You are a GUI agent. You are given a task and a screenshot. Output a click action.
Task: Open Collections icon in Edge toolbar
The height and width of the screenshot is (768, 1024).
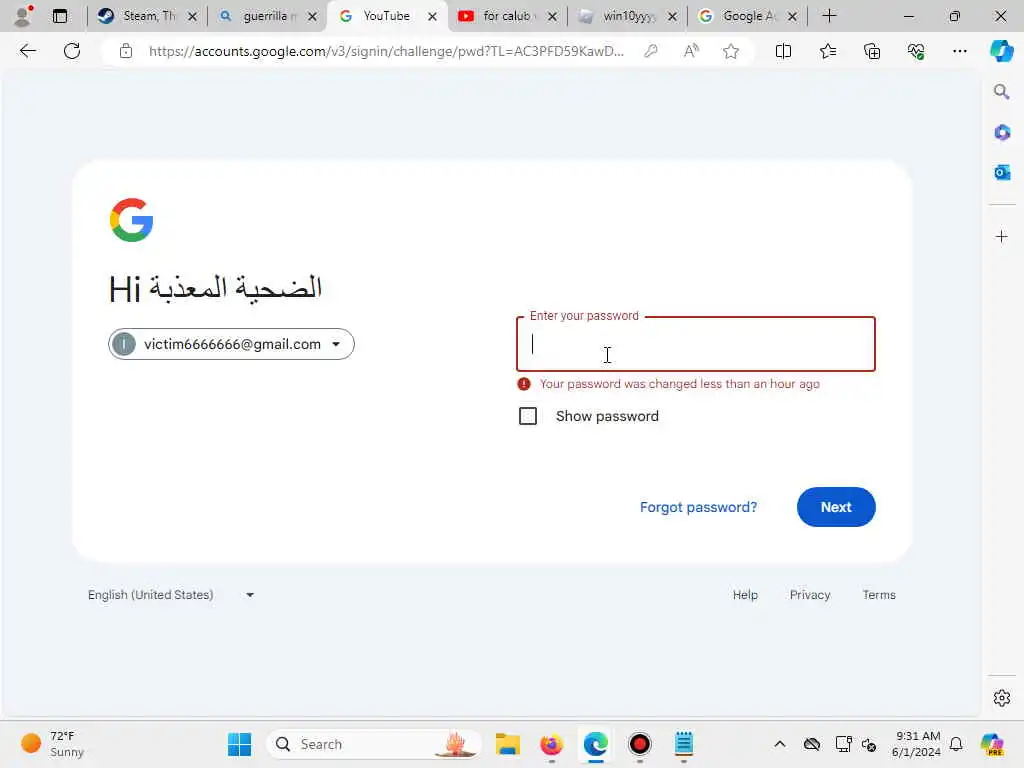point(872,51)
